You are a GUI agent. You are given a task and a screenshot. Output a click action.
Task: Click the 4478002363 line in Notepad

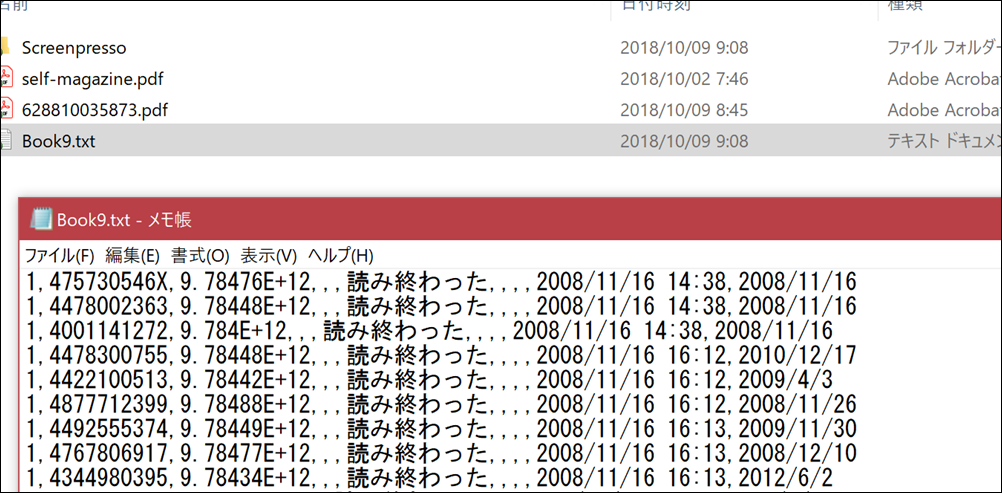(x=441, y=305)
